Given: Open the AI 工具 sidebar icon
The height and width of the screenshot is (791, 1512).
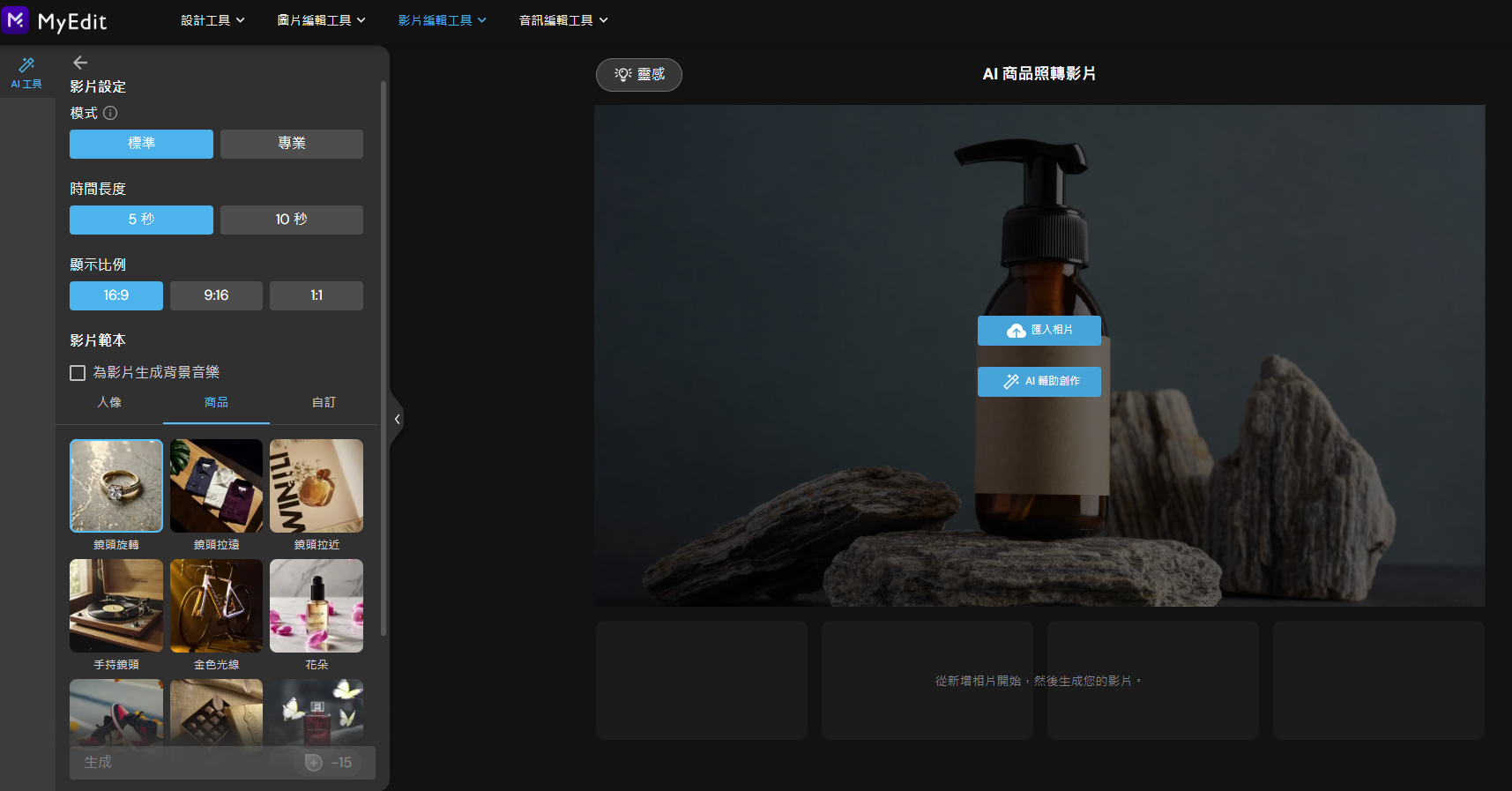Looking at the screenshot, I should pyautogui.click(x=26, y=72).
